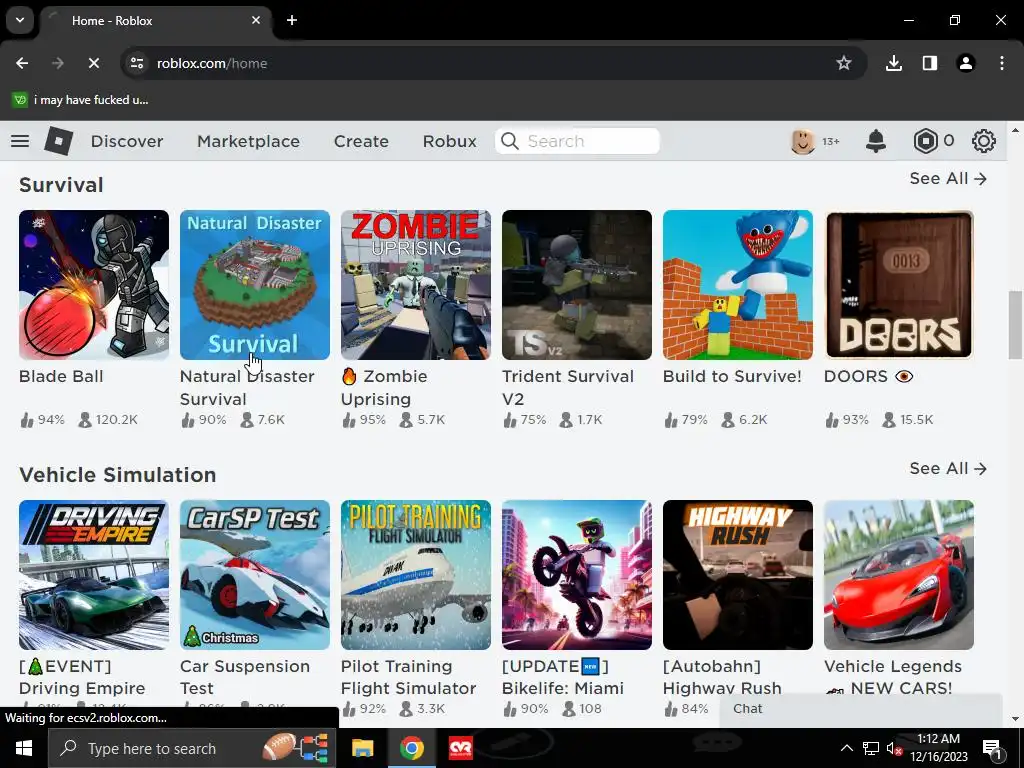
Task: Open the Robux page
Action: pyautogui.click(x=449, y=141)
